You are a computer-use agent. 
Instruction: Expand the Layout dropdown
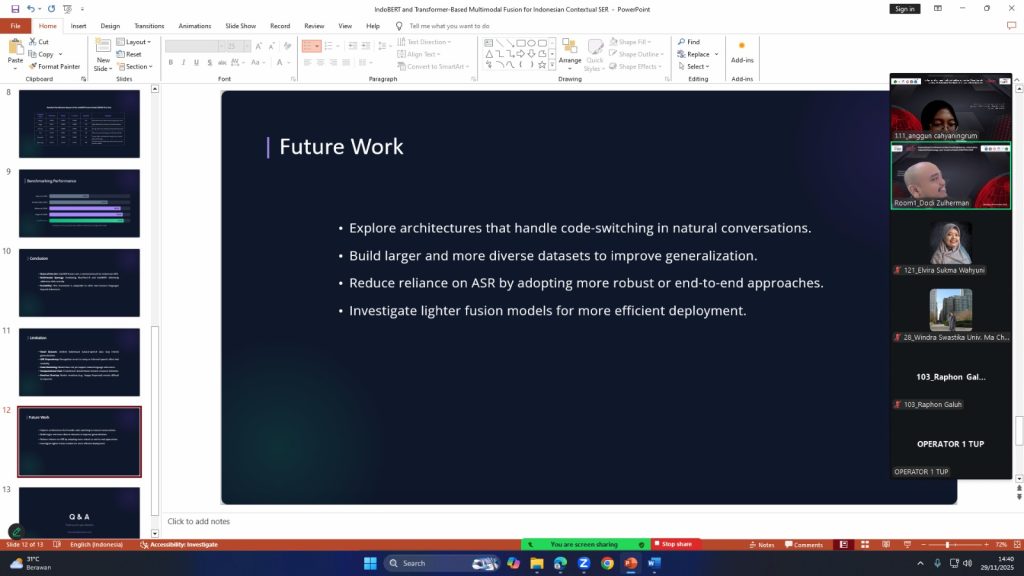coord(134,42)
